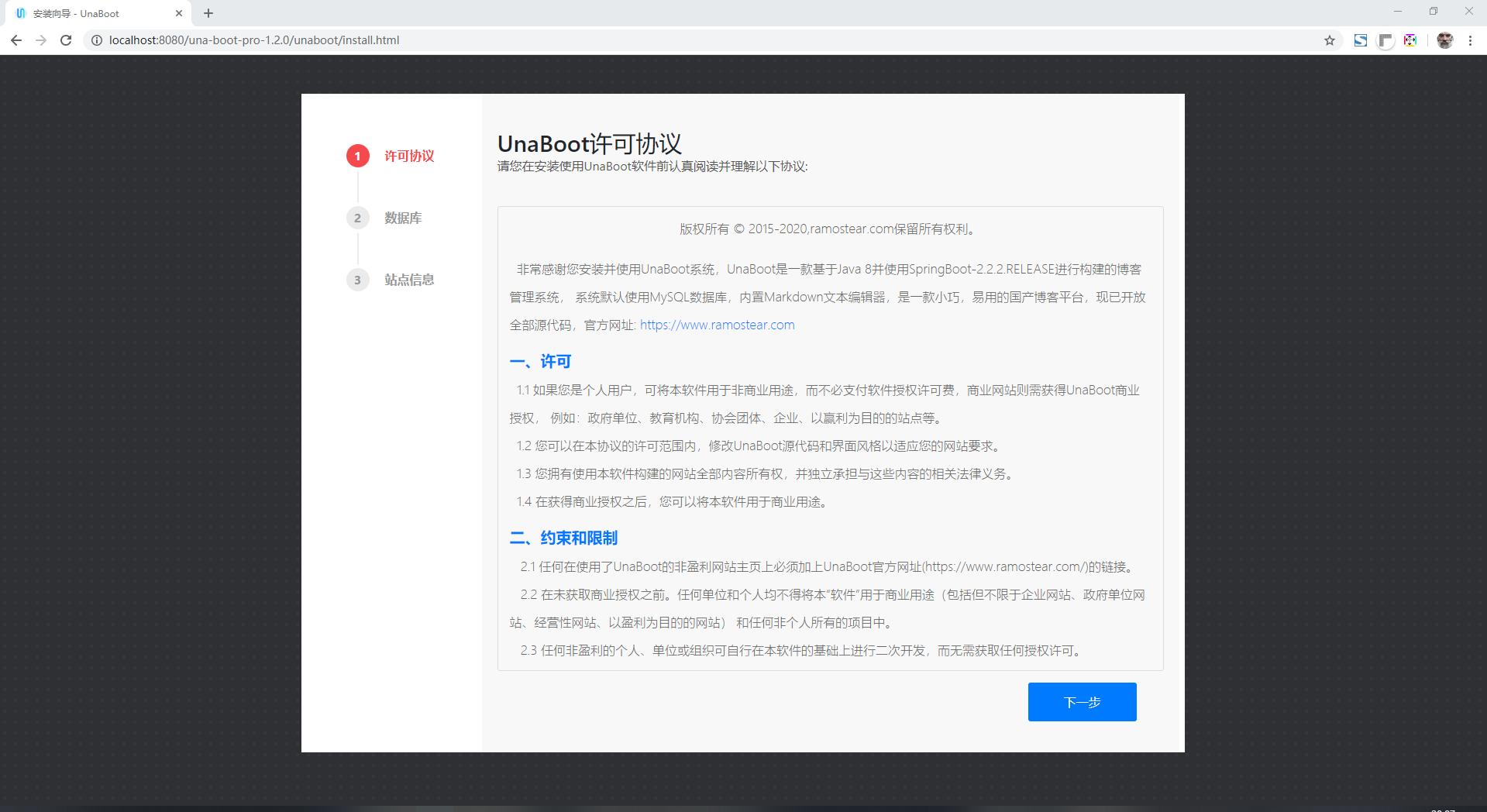Click the forward navigation arrow
1487x812 pixels.
click(40, 40)
